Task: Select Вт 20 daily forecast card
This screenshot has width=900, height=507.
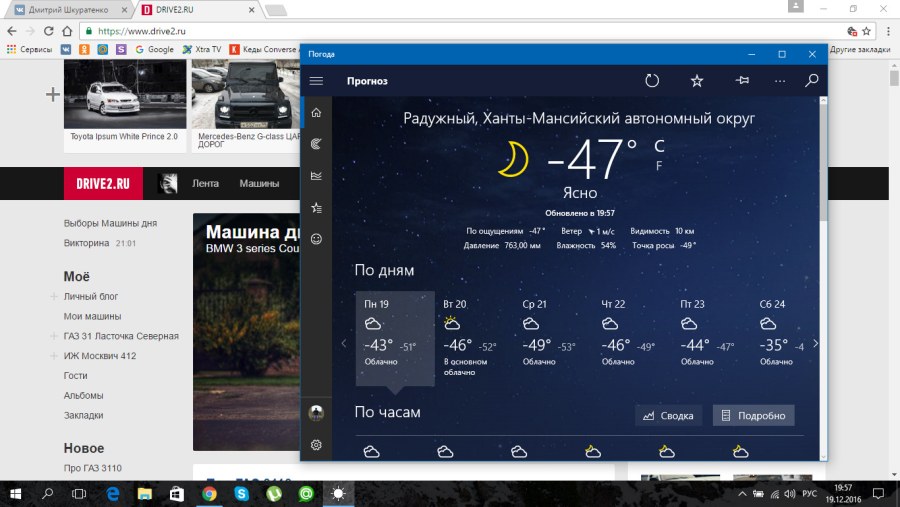Action: [x=474, y=339]
